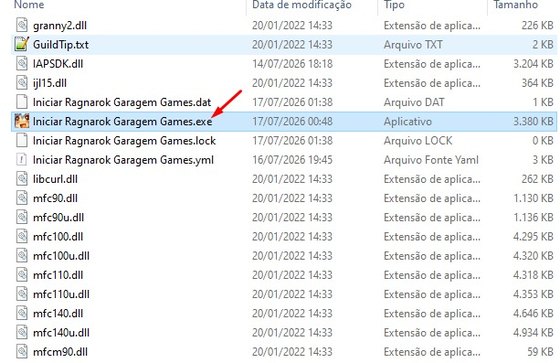The image size is (560, 363).
Task: Click the Iniciar Ragnarok Garagem Games.lock icon
Action: tap(22, 140)
